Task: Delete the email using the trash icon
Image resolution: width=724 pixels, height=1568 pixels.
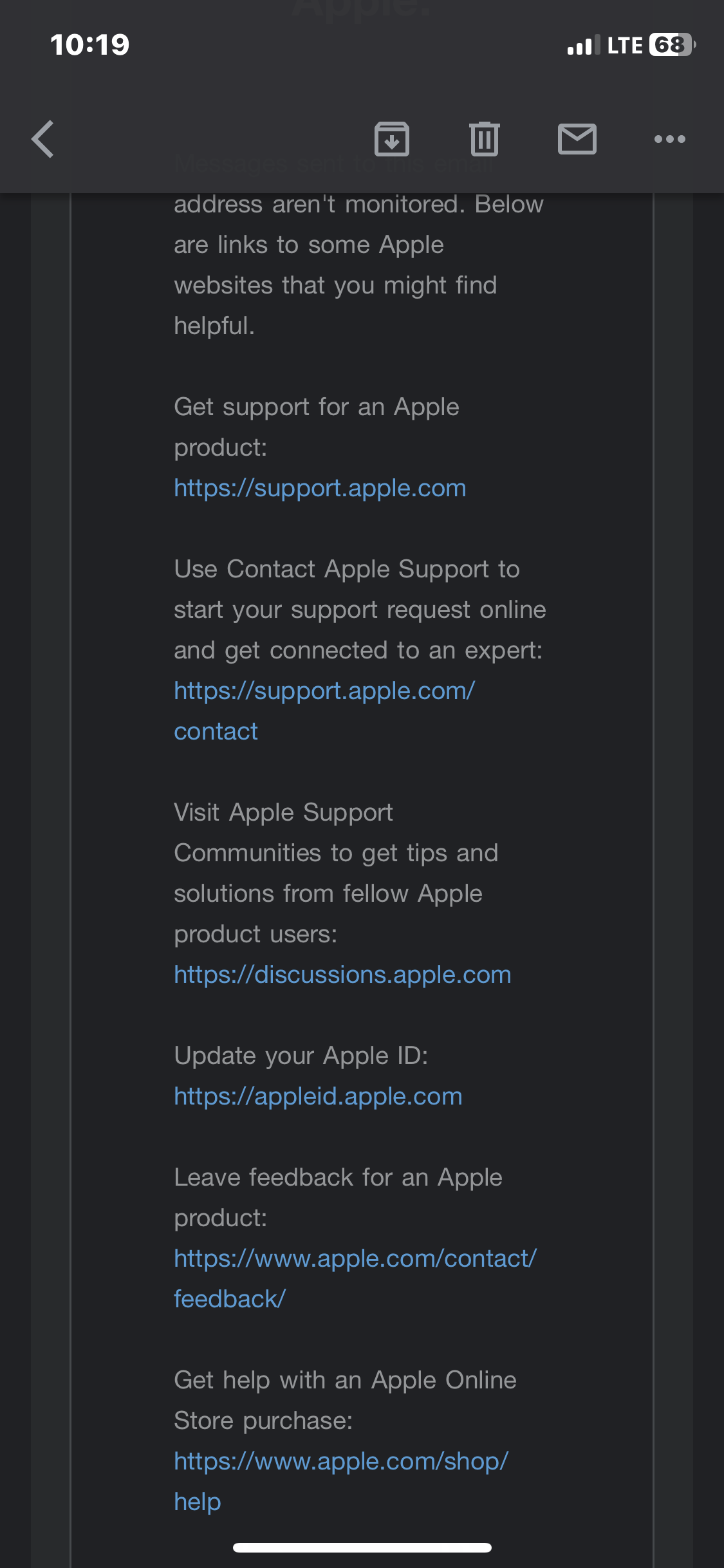Action: (484, 139)
